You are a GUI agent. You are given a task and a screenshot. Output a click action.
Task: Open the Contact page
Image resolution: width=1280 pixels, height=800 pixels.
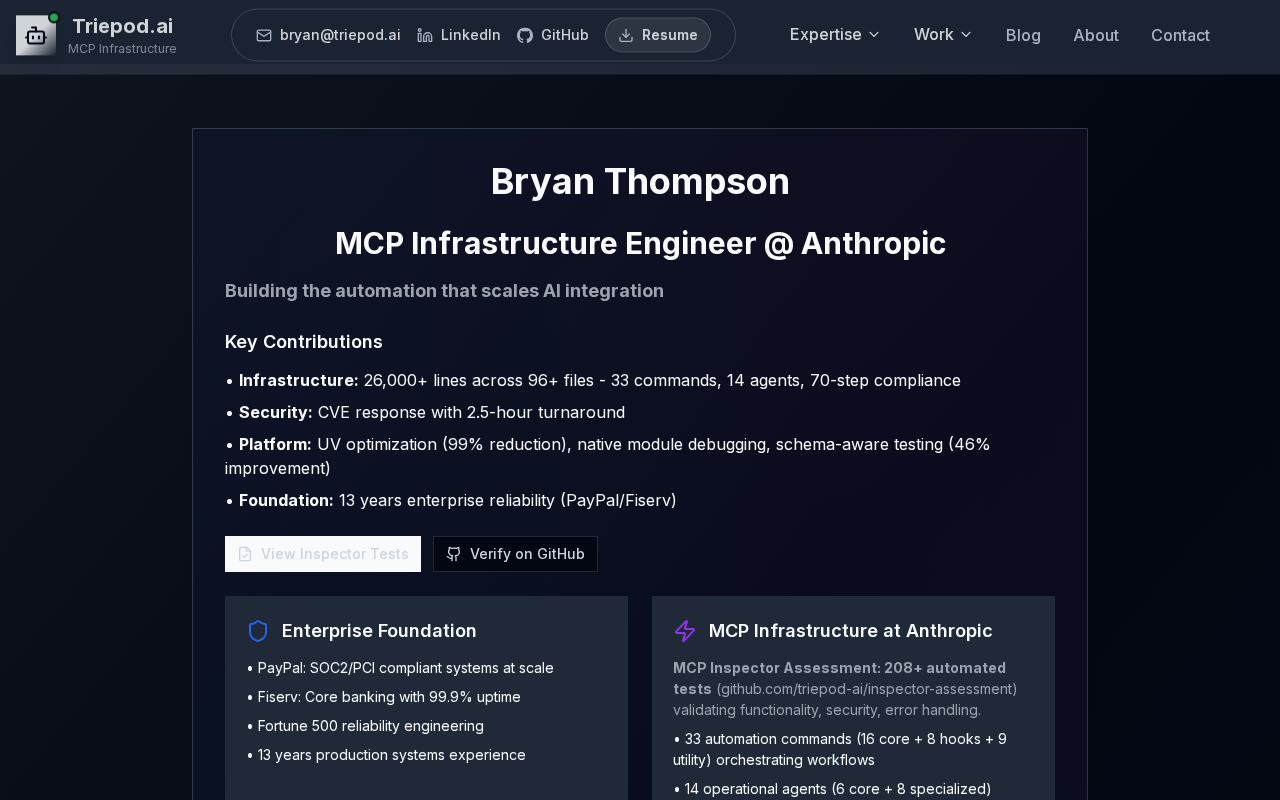tap(1180, 35)
